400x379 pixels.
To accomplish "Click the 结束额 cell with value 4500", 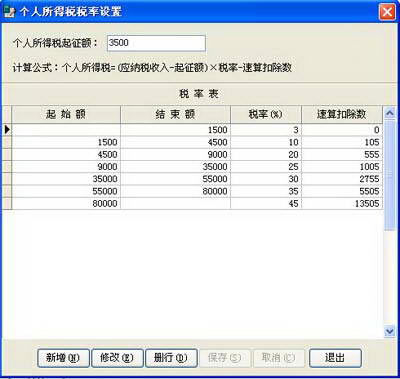I will pos(175,142).
